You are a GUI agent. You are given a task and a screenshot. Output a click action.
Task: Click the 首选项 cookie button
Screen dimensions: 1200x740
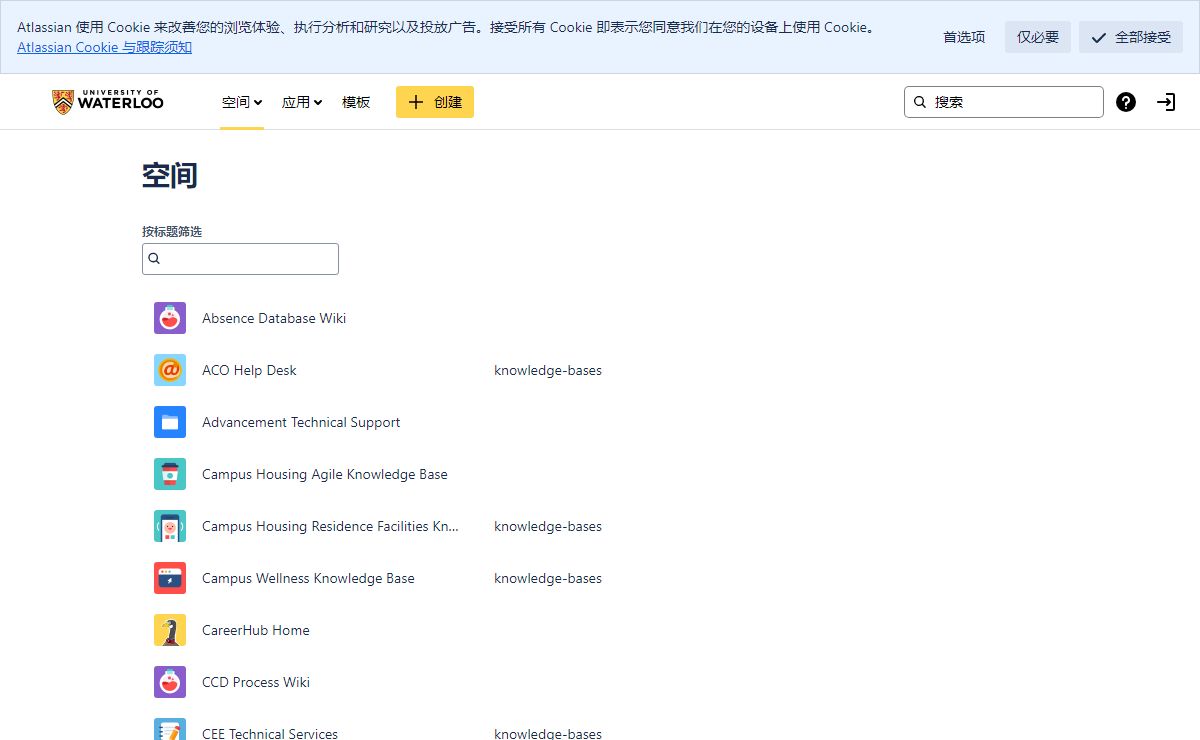click(x=964, y=37)
